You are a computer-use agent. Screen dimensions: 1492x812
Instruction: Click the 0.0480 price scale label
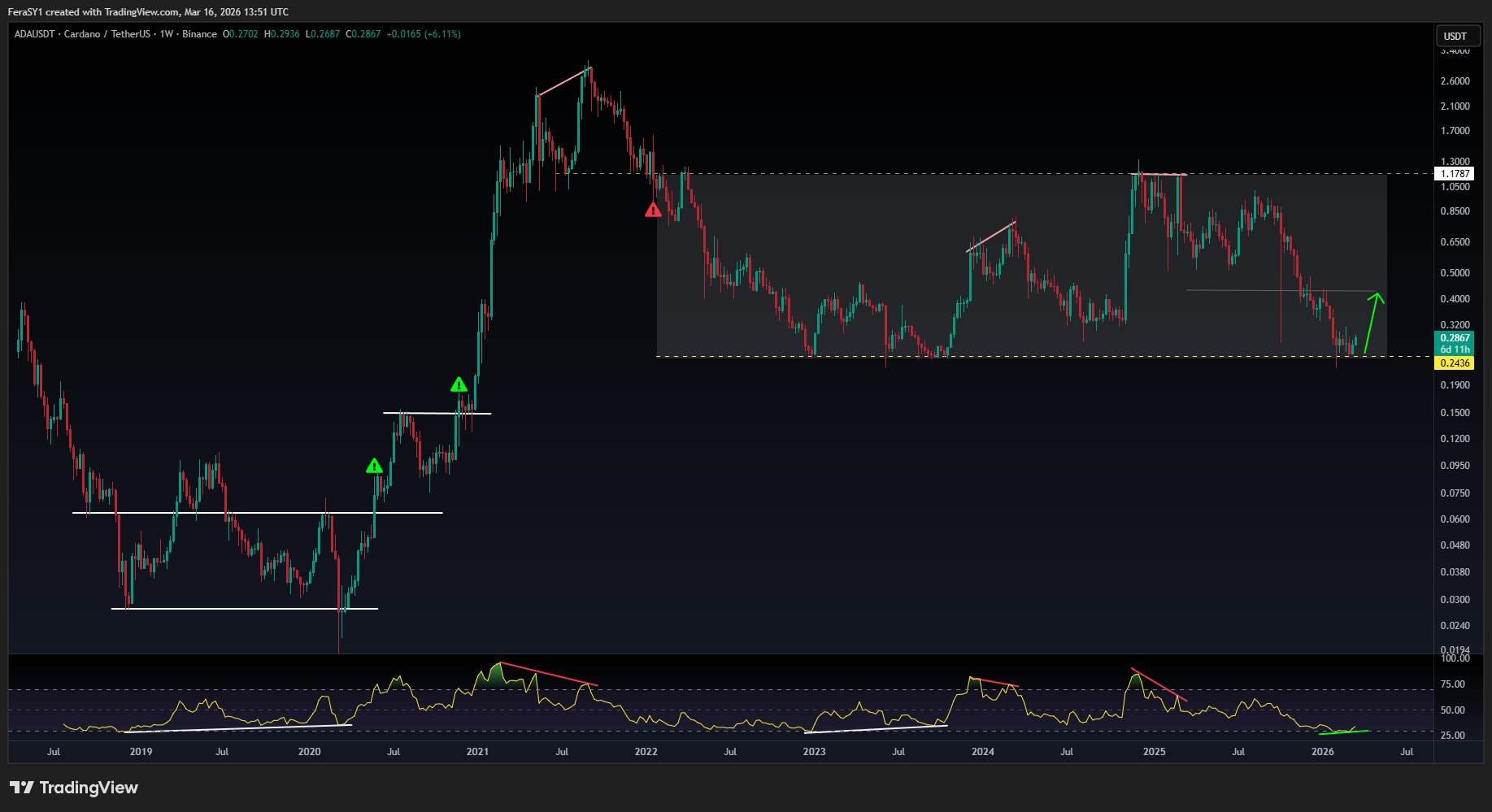click(1455, 545)
